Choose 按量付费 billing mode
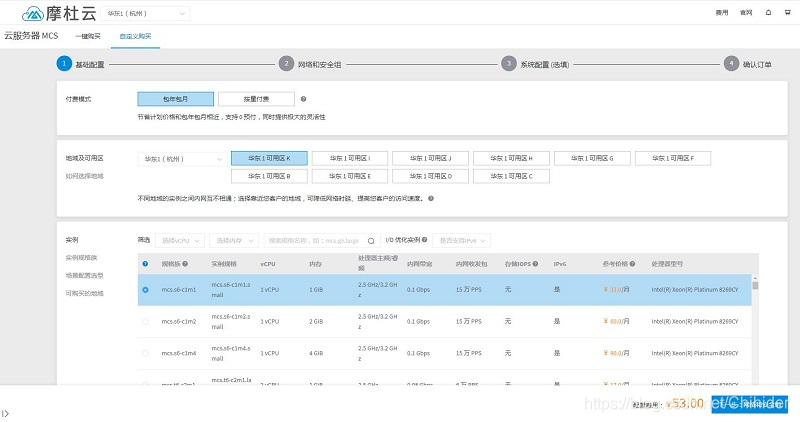This screenshot has height=422, width=800. pos(256,99)
